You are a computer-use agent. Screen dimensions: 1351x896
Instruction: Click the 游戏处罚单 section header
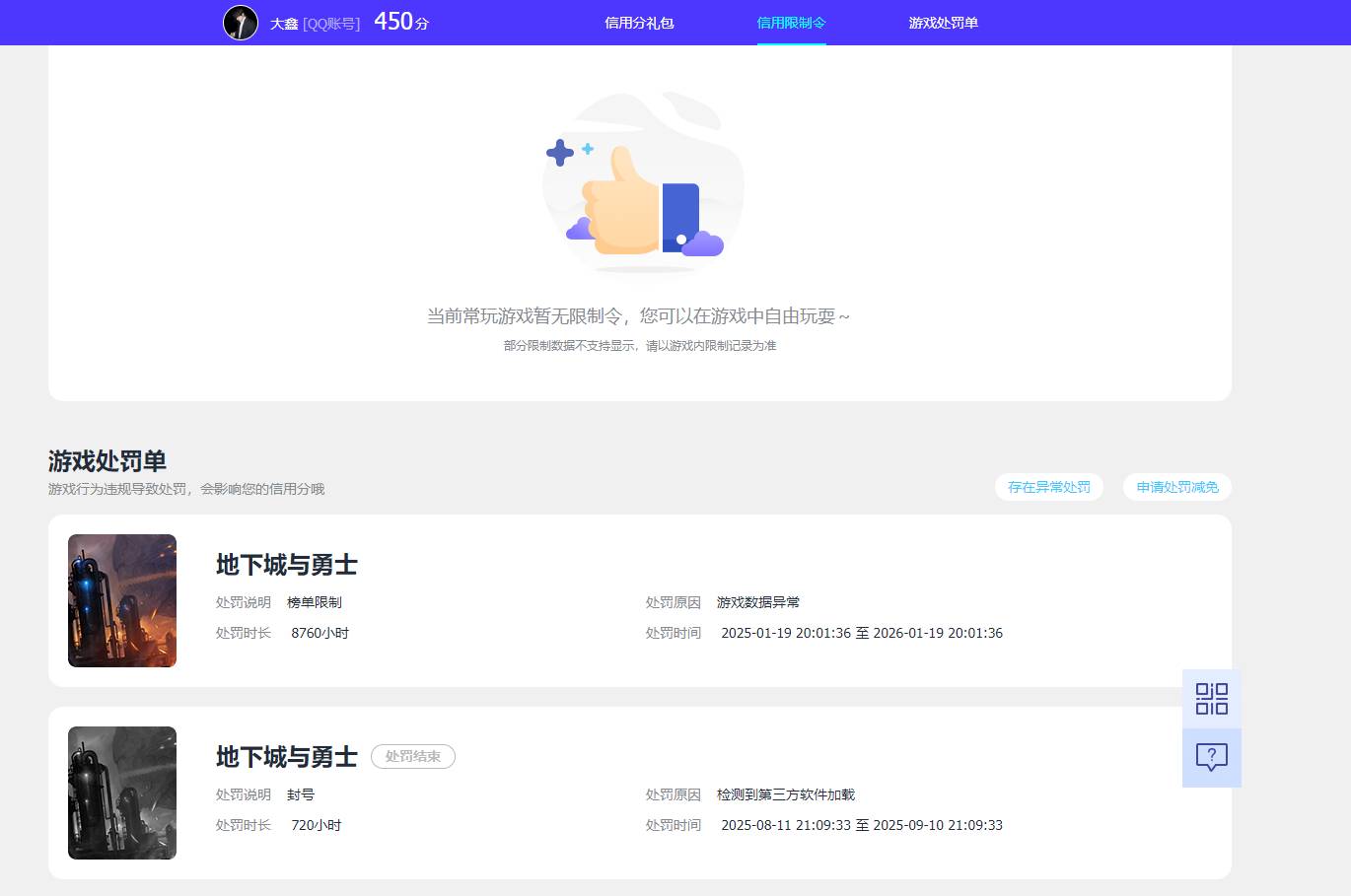[107, 461]
